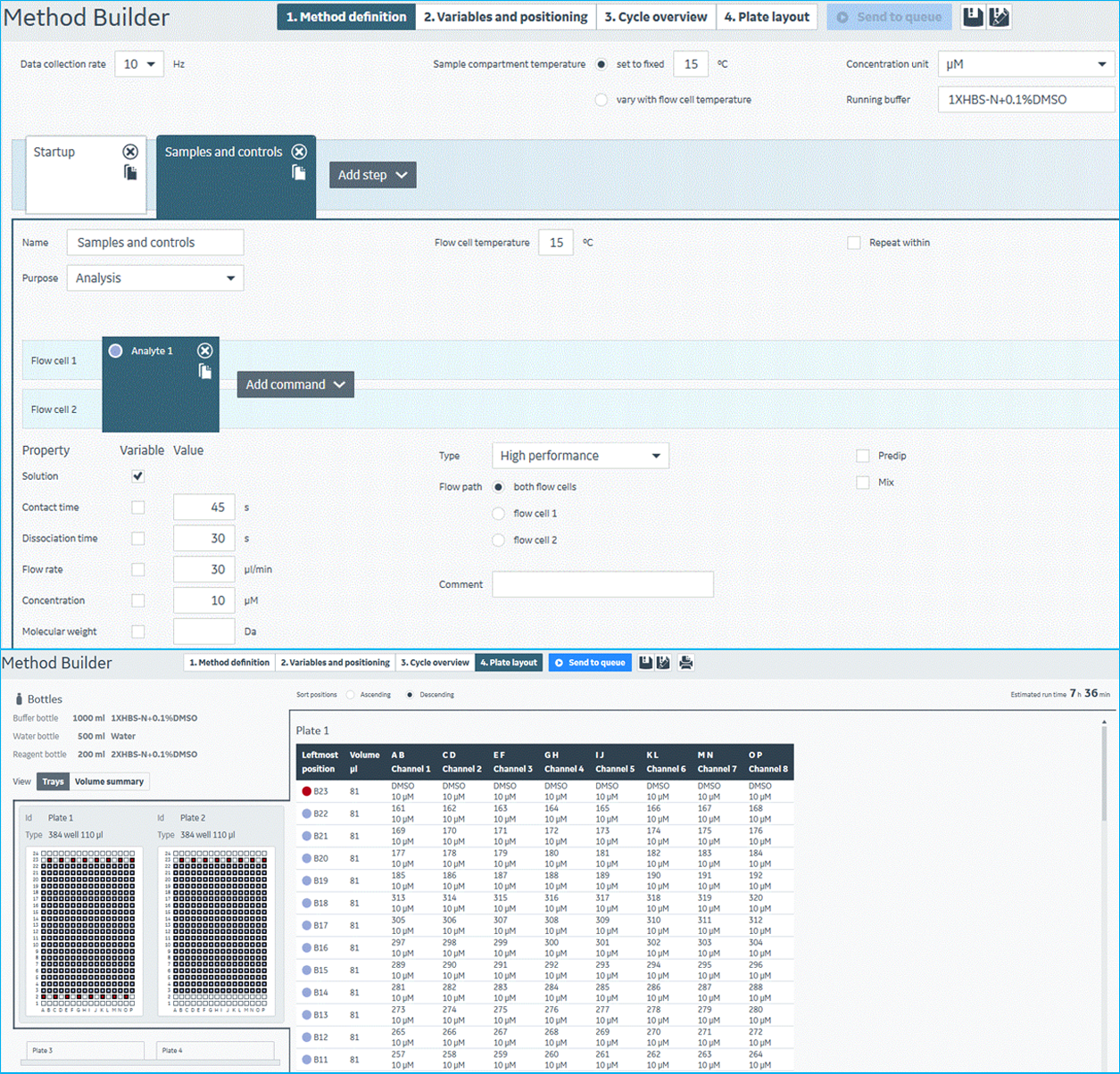1120x1074 pixels.
Task: Click the blue Send to queue button
Action: pos(589,663)
